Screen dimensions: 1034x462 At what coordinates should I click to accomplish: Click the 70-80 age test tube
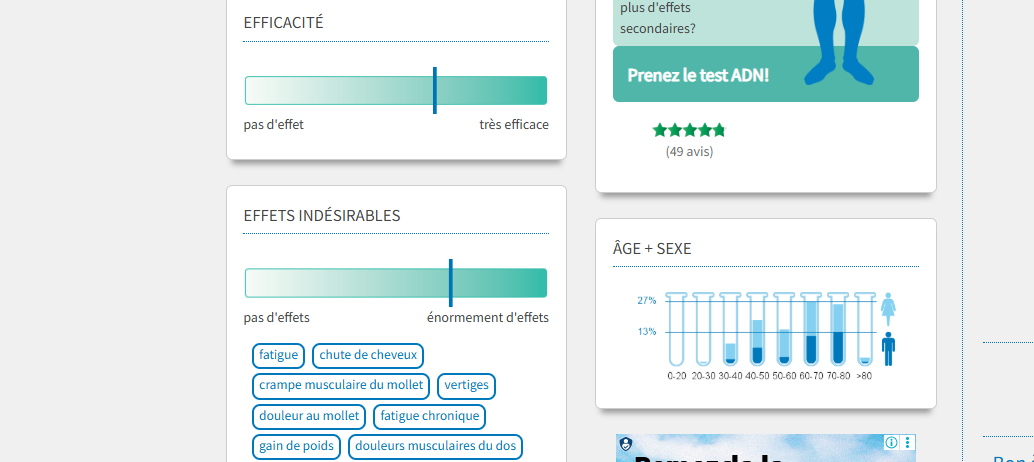(x=837, y=329)
